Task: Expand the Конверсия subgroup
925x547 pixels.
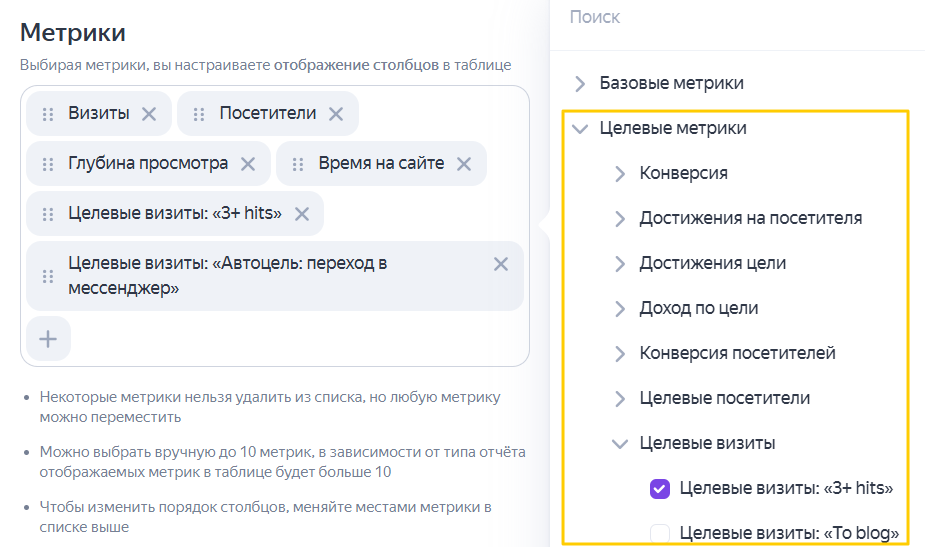Action: pyautogui.click(x=620, y=173)
